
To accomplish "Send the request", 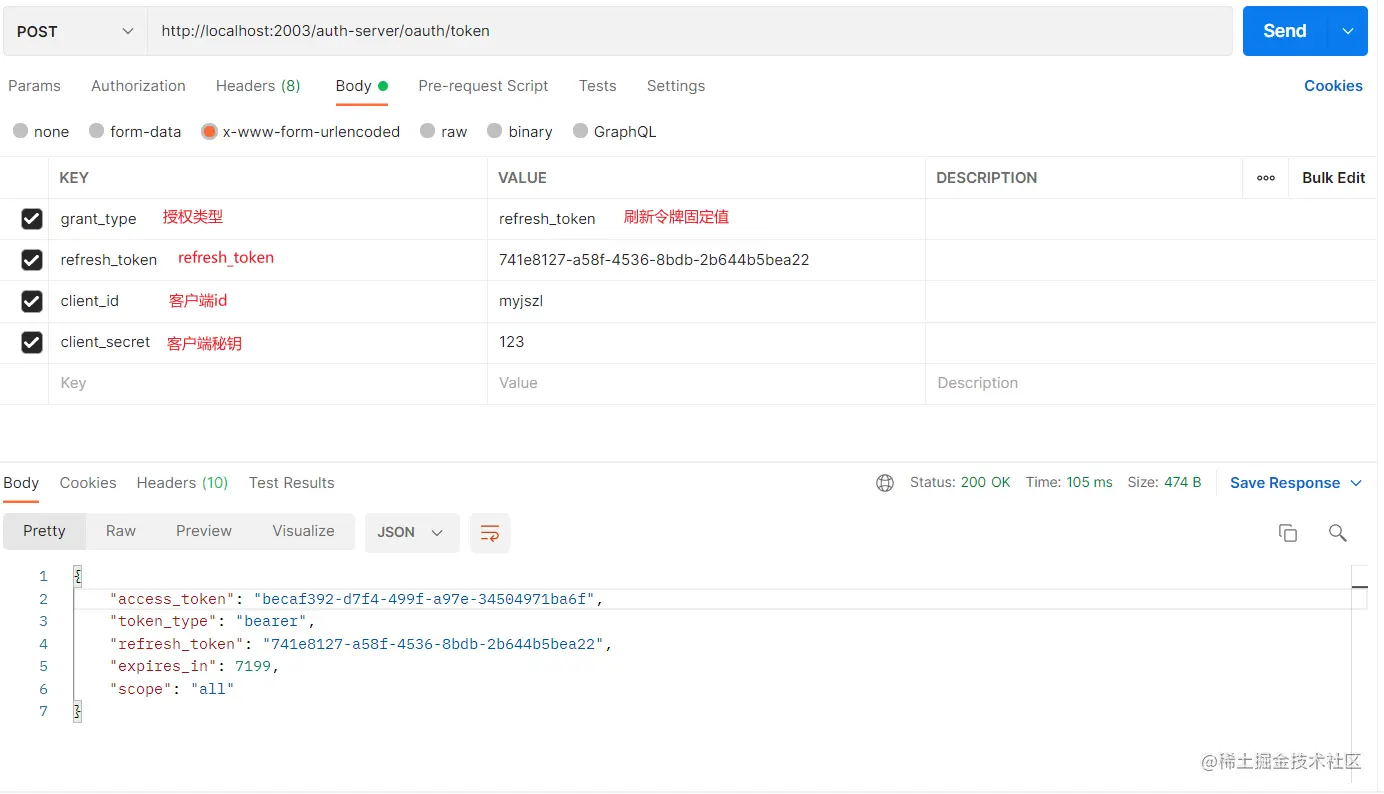I will pyautogui.click(x=1284, y=31).
